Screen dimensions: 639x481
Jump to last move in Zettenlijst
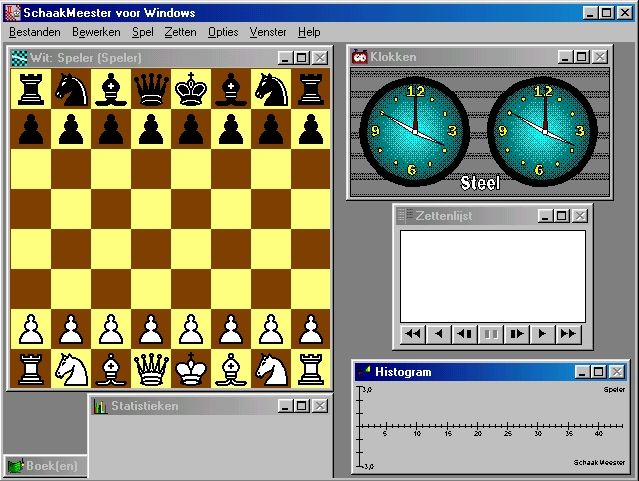pyautogui.click(x=568, y=334)
